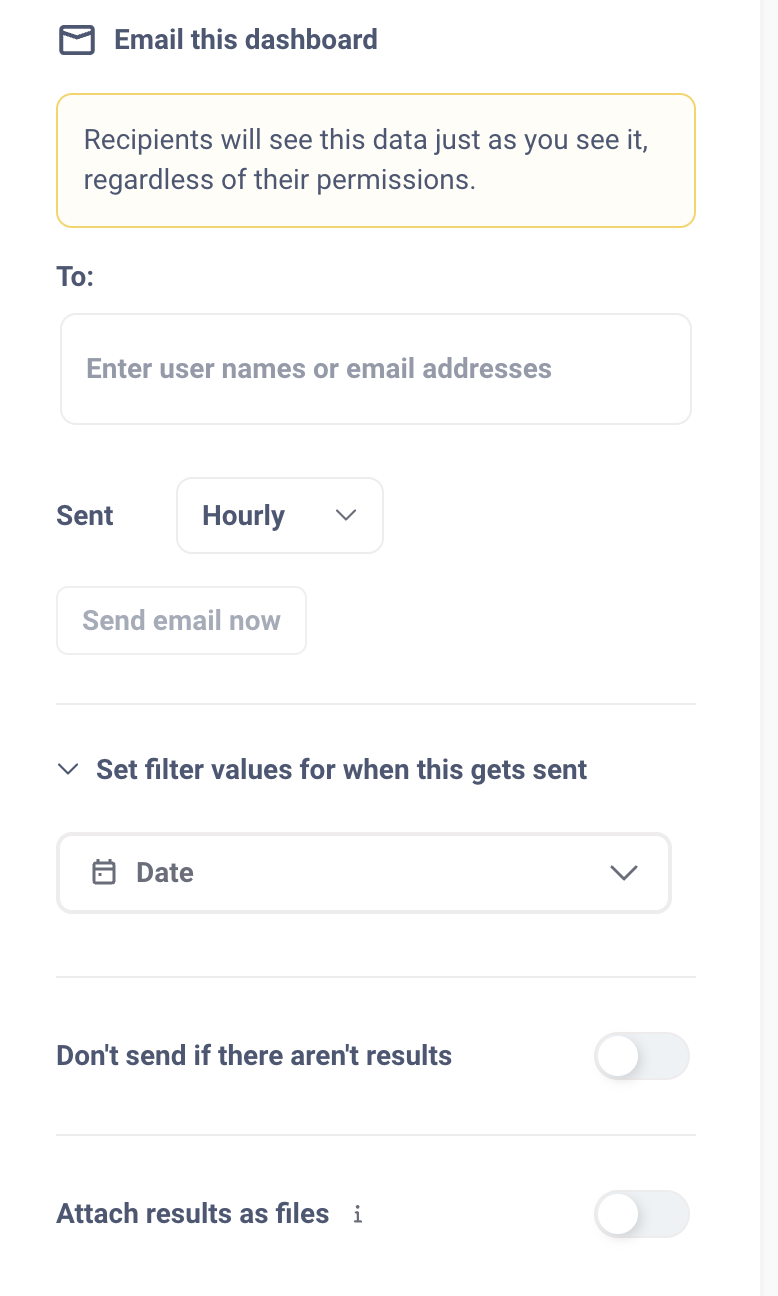Collapse the Set filter values section chevron
The image size is (778, 1296).
pos(68,770)
